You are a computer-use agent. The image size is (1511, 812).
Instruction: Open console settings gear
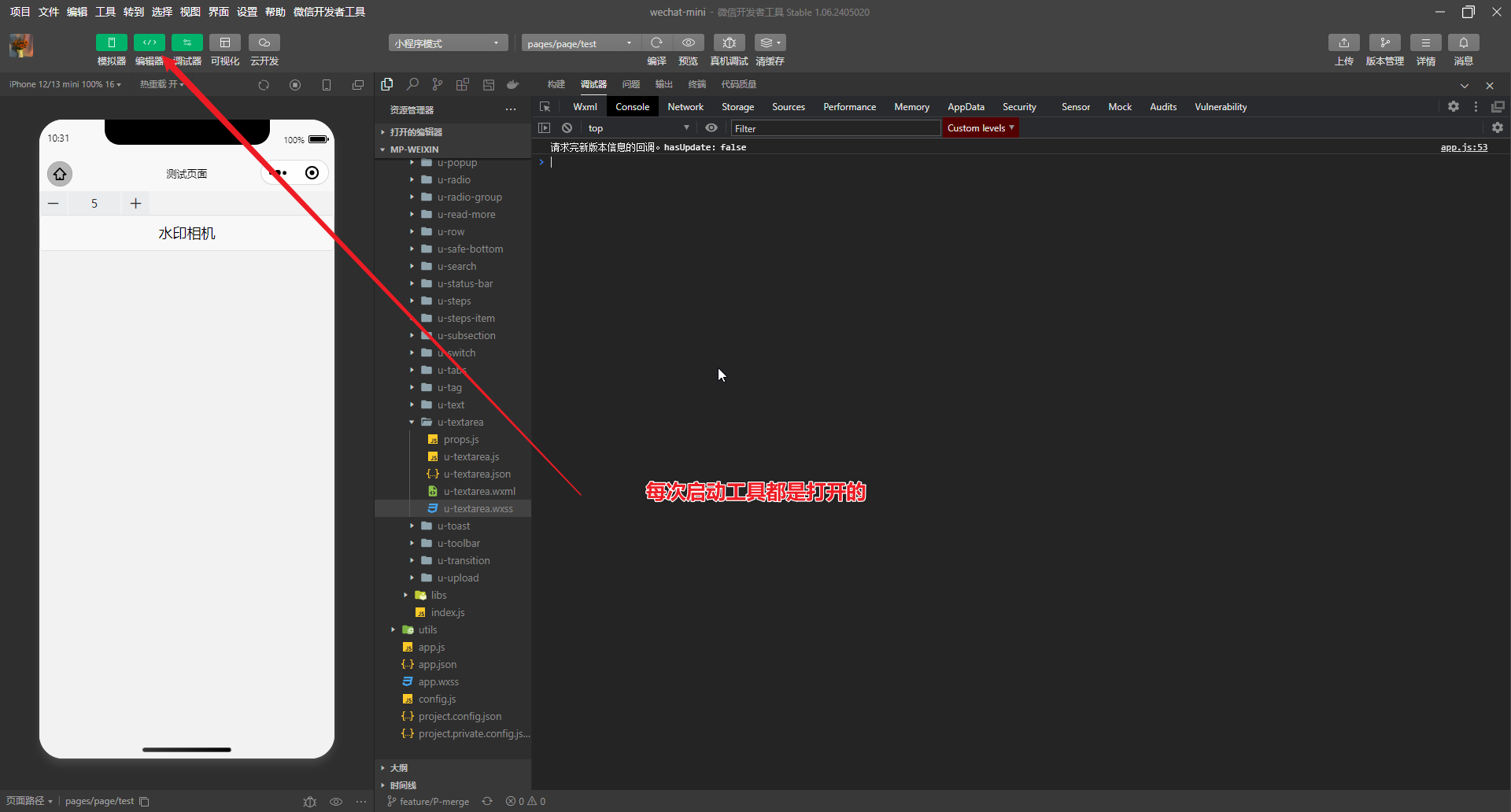(x=1498, y=127)
